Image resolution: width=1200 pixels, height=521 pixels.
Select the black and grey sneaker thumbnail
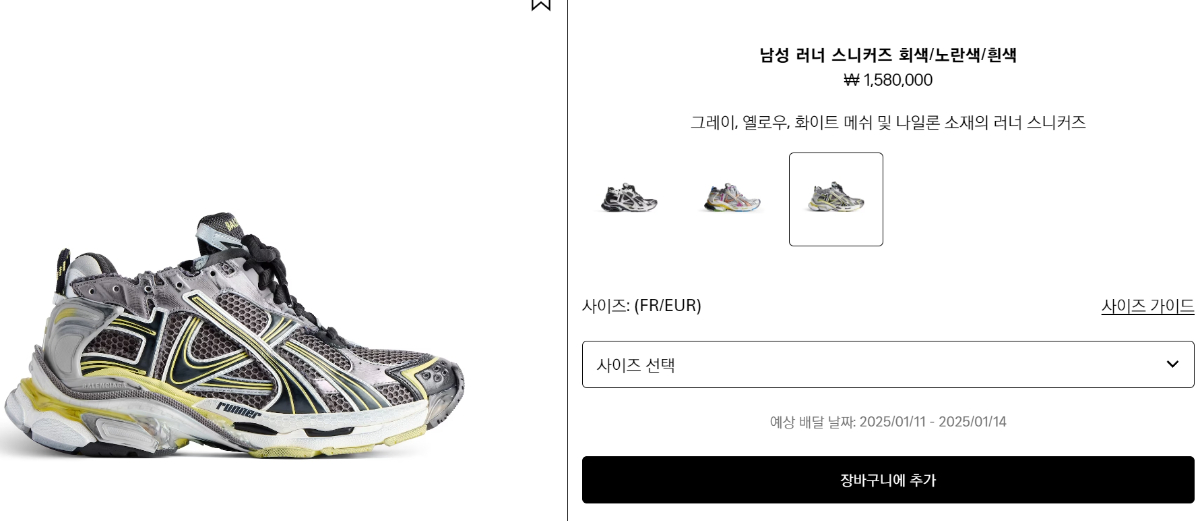click(629, 199)
